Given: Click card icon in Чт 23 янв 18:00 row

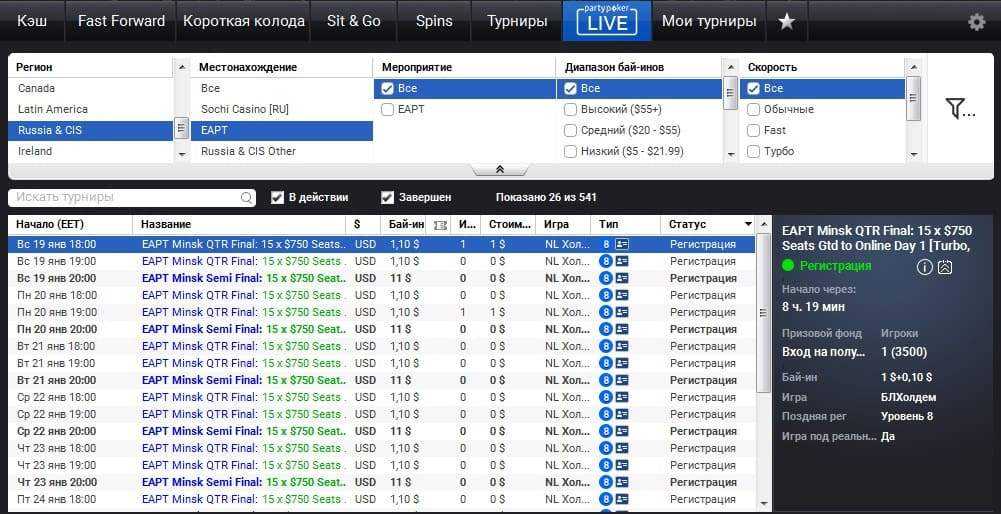Looking at the screenshot, I should pos(622,448).
